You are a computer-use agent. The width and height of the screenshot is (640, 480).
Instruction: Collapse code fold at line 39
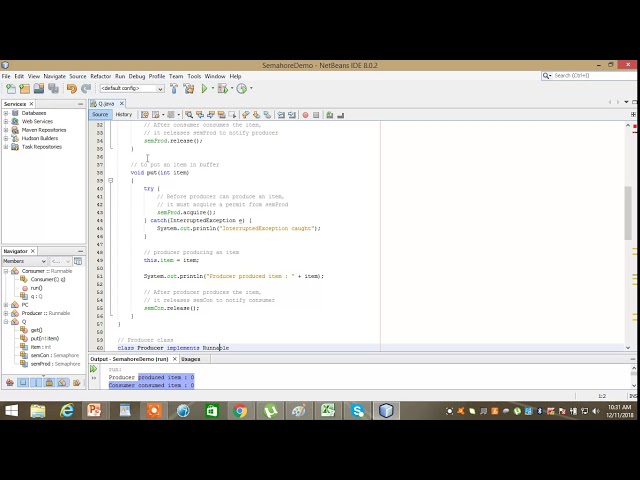[x=111, y=180]
